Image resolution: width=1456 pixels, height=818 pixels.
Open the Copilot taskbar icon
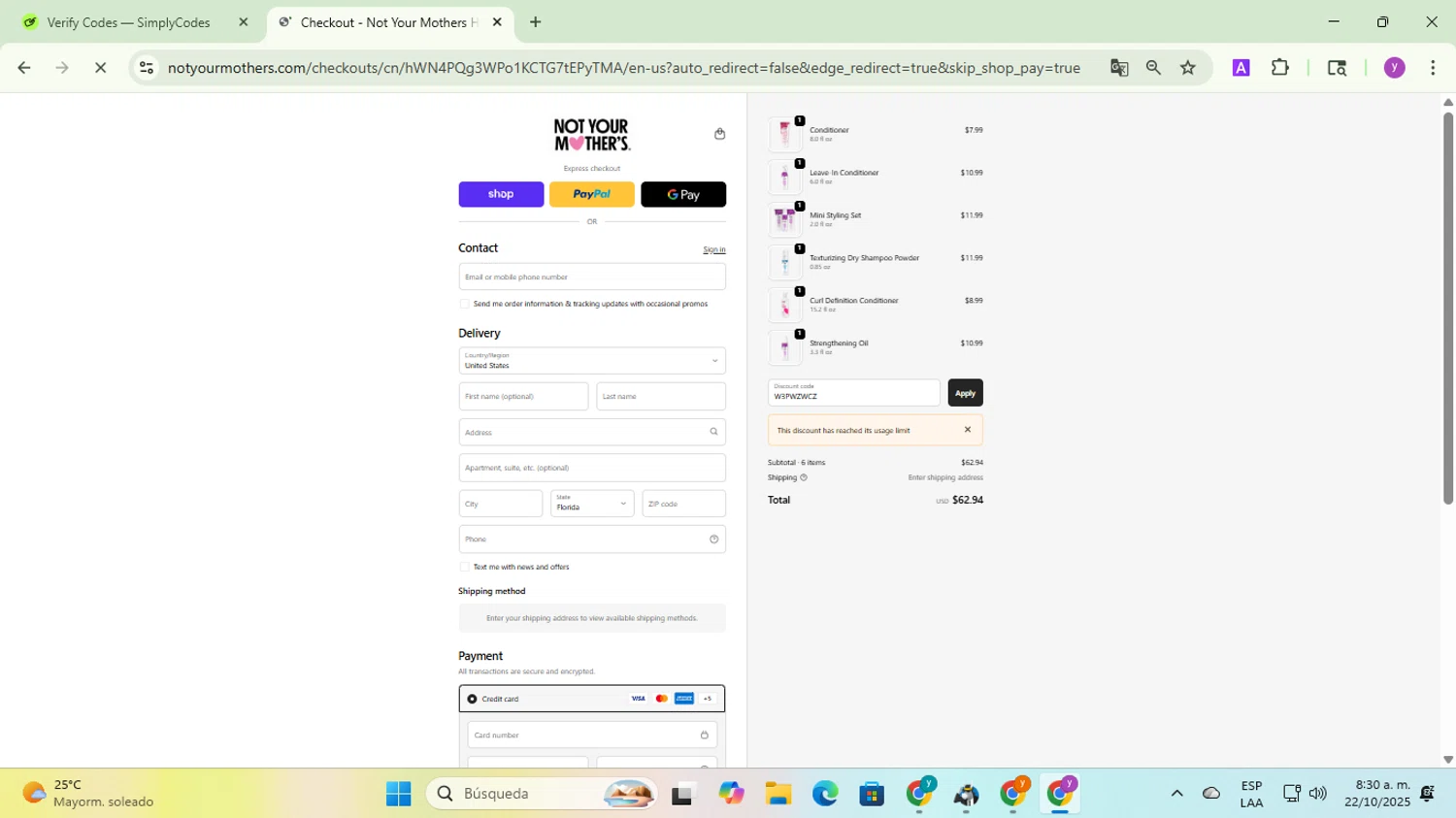tap(731, 794)
